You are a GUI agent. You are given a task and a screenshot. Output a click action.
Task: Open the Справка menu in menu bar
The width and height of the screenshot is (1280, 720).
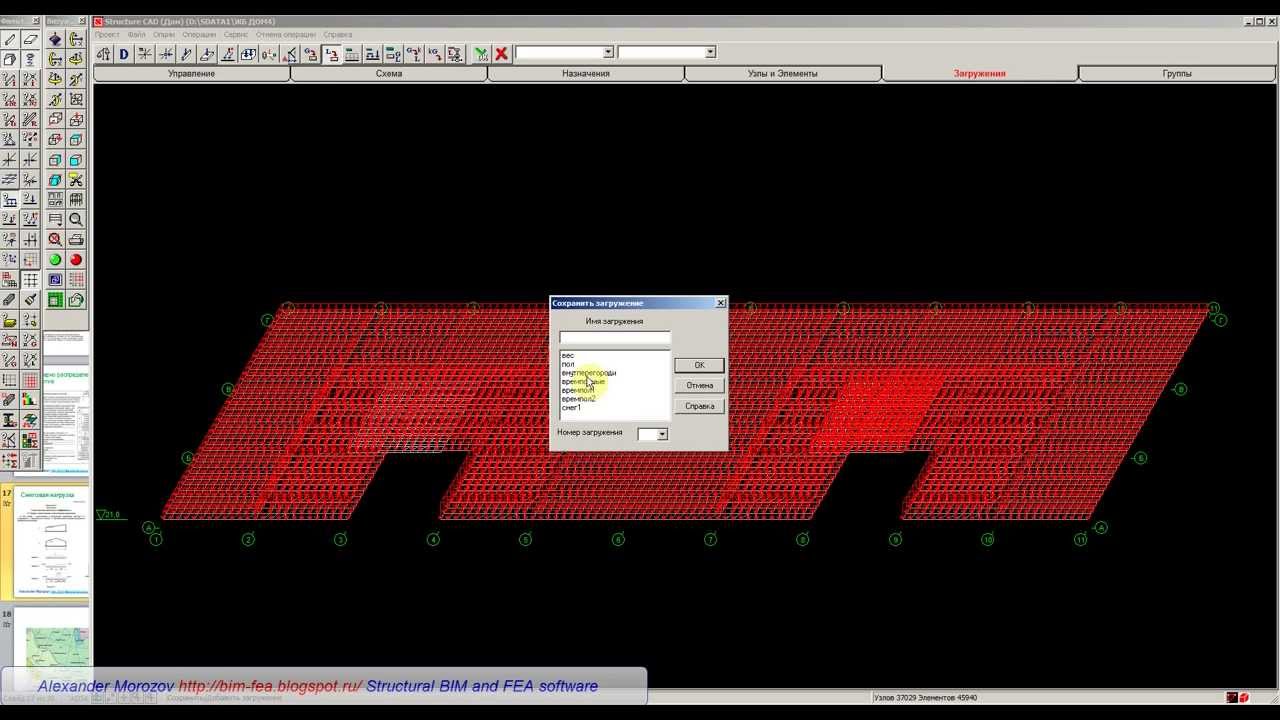pos(337,34)
